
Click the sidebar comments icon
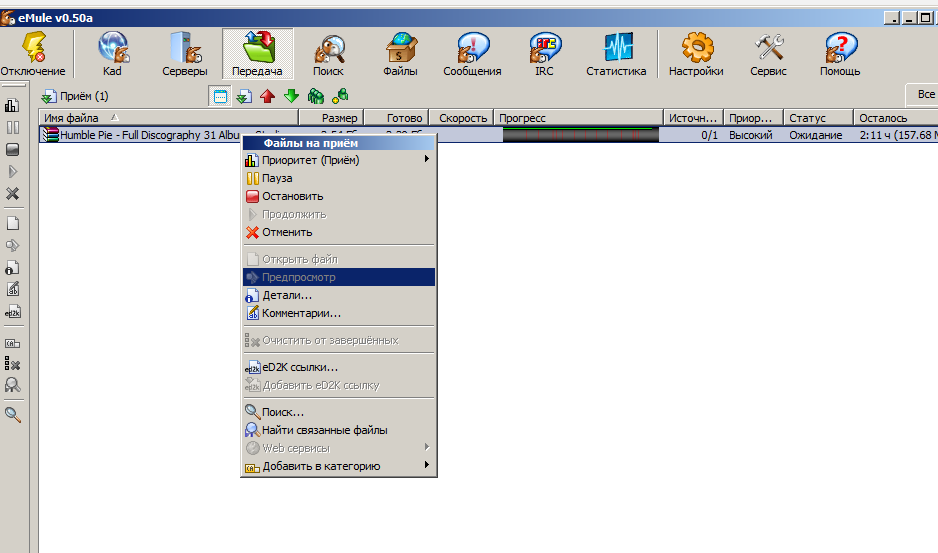coord(13,290)
